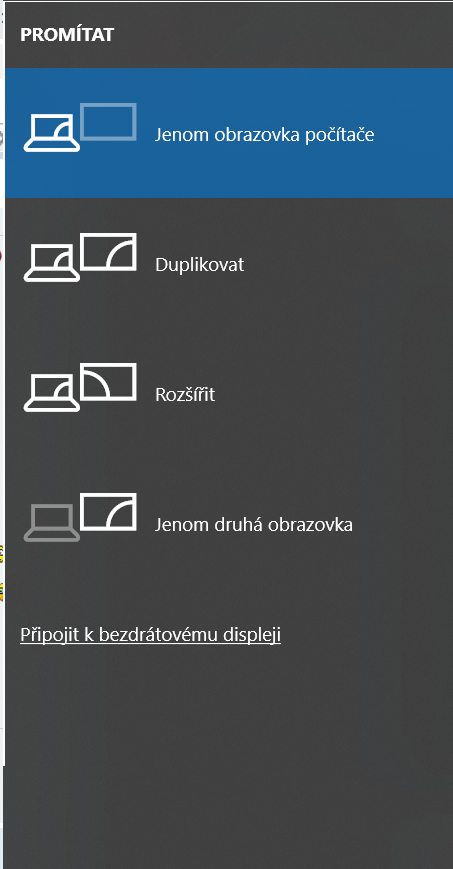Select the Jenom obrazovka počítače label
453x869 pixels.
click(264, 135)
